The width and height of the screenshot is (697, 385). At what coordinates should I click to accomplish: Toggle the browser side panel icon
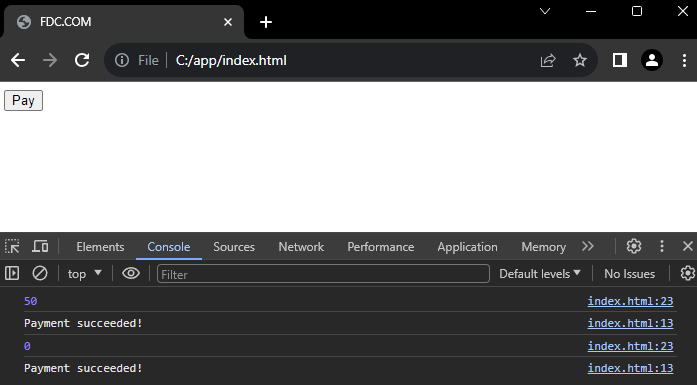pyautogui.click(x=620, y=60)
